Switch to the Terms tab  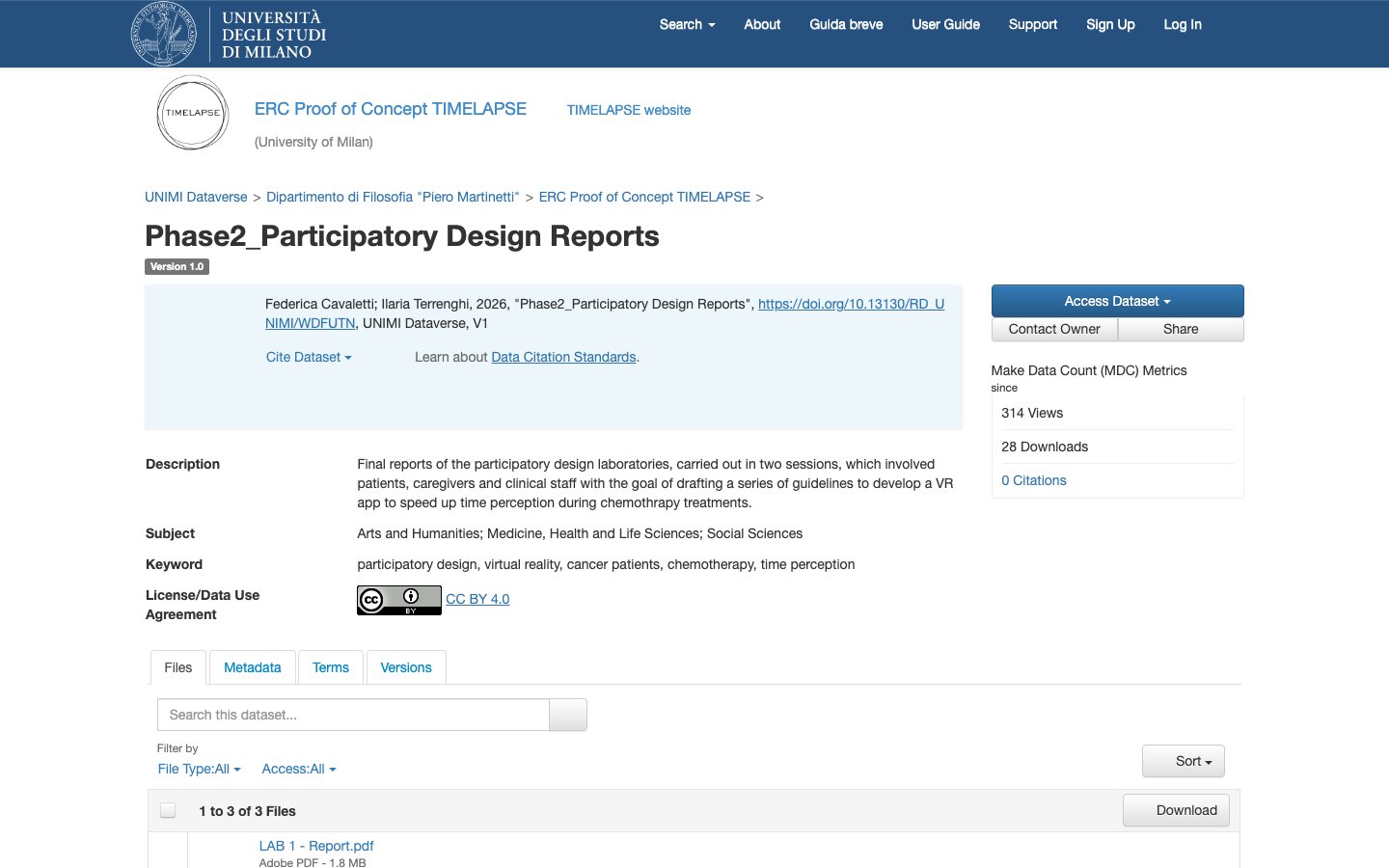[x=331, y=667]
